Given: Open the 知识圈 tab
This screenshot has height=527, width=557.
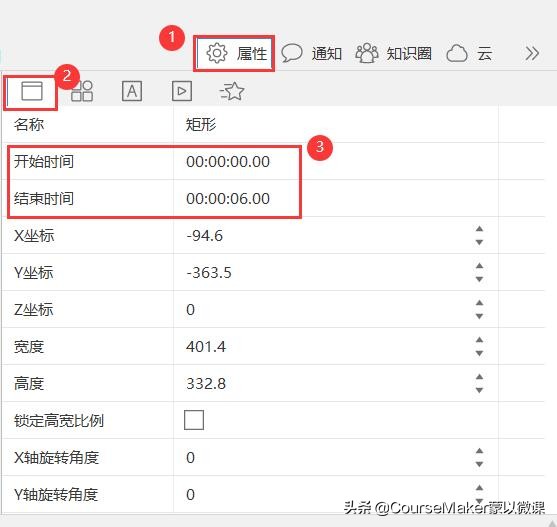Looking at the screenshot, I should coord(393,54).
